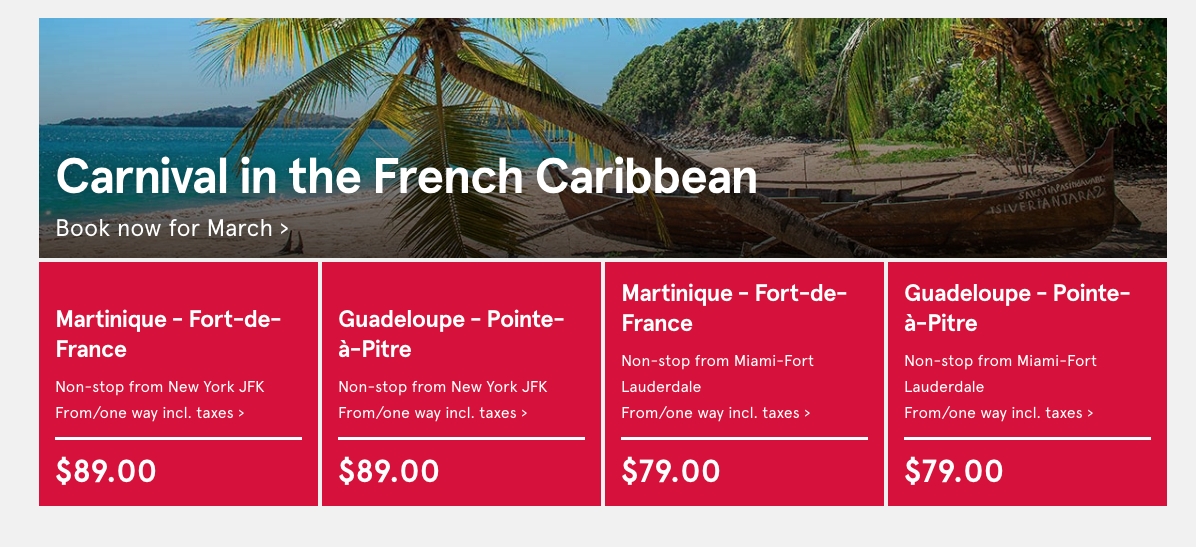Select Guadeloupe card from New York JFK
Screen dimensions: 1196x547
click(461, 384)
